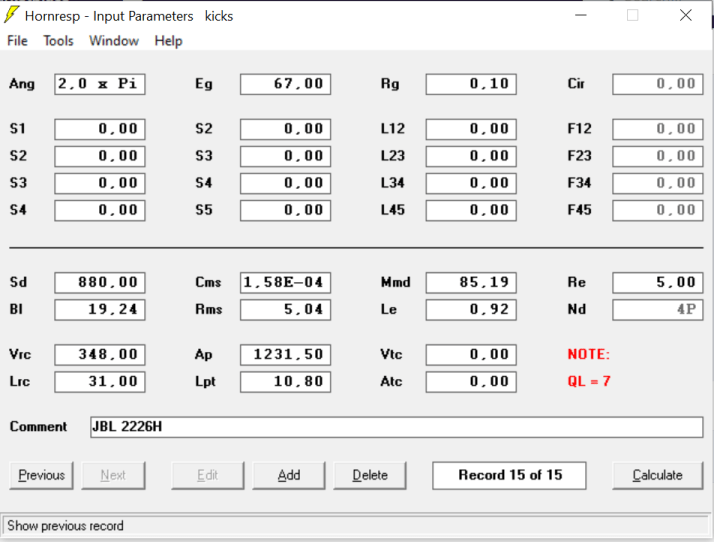This screenshot has width=714, height=542.
Task: Click the Hornresp lightning bolt title icon
Action: click(x=11, y=15)
